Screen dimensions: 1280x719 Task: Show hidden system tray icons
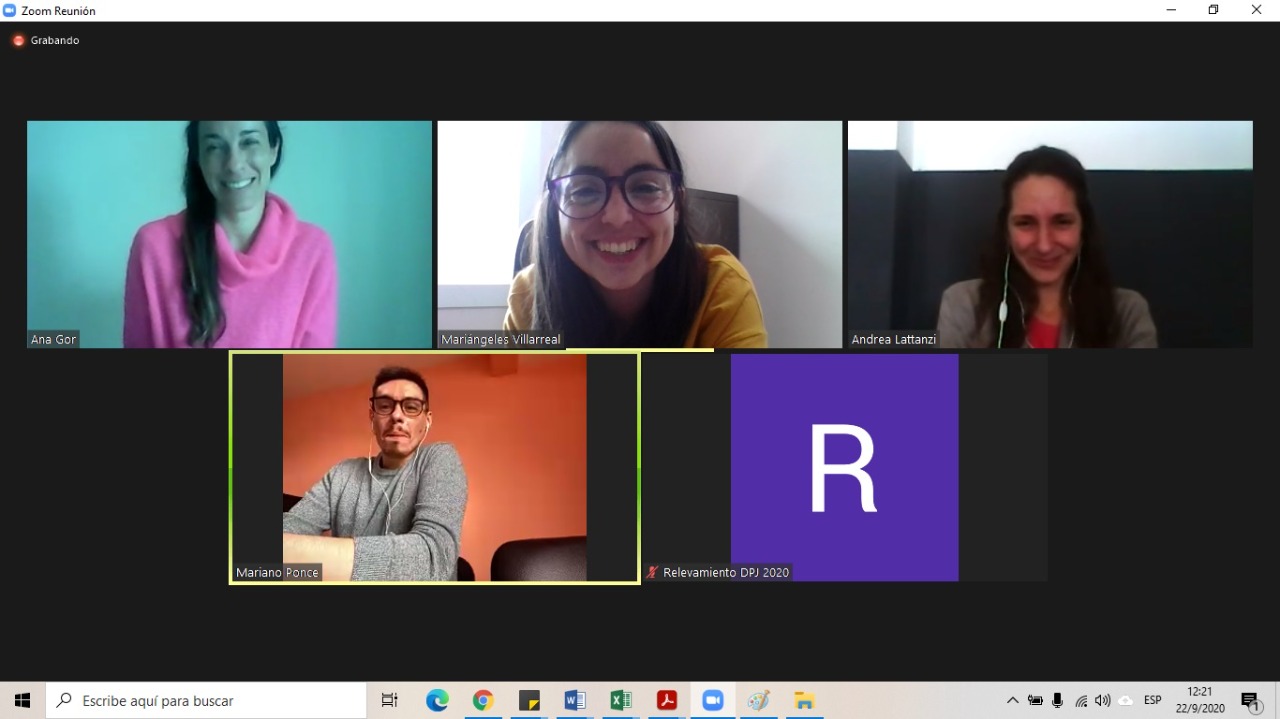click(x=1012, y=701)
